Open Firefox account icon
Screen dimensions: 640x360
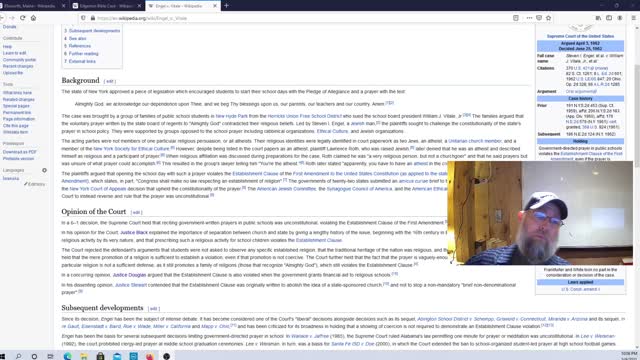coord(620,18)
